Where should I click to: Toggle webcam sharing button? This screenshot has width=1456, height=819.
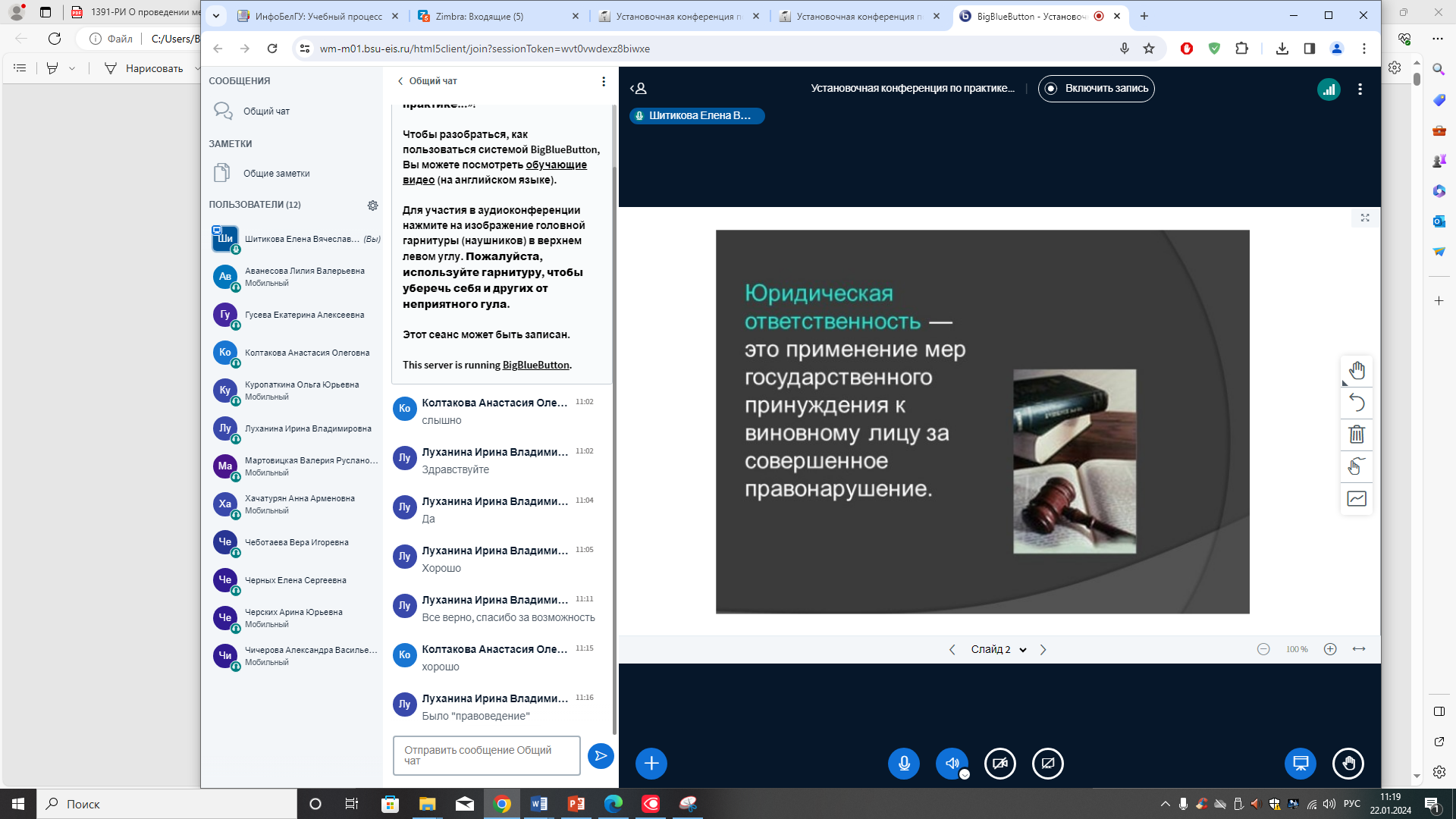[1000, 763]
